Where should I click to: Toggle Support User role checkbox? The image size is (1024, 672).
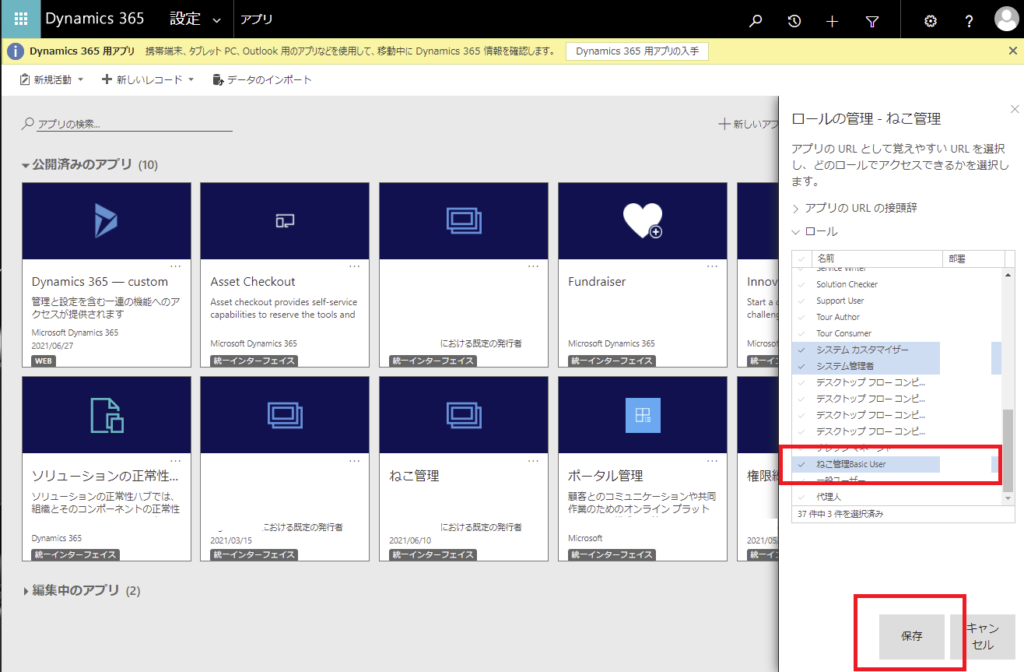tap(801, 301)
